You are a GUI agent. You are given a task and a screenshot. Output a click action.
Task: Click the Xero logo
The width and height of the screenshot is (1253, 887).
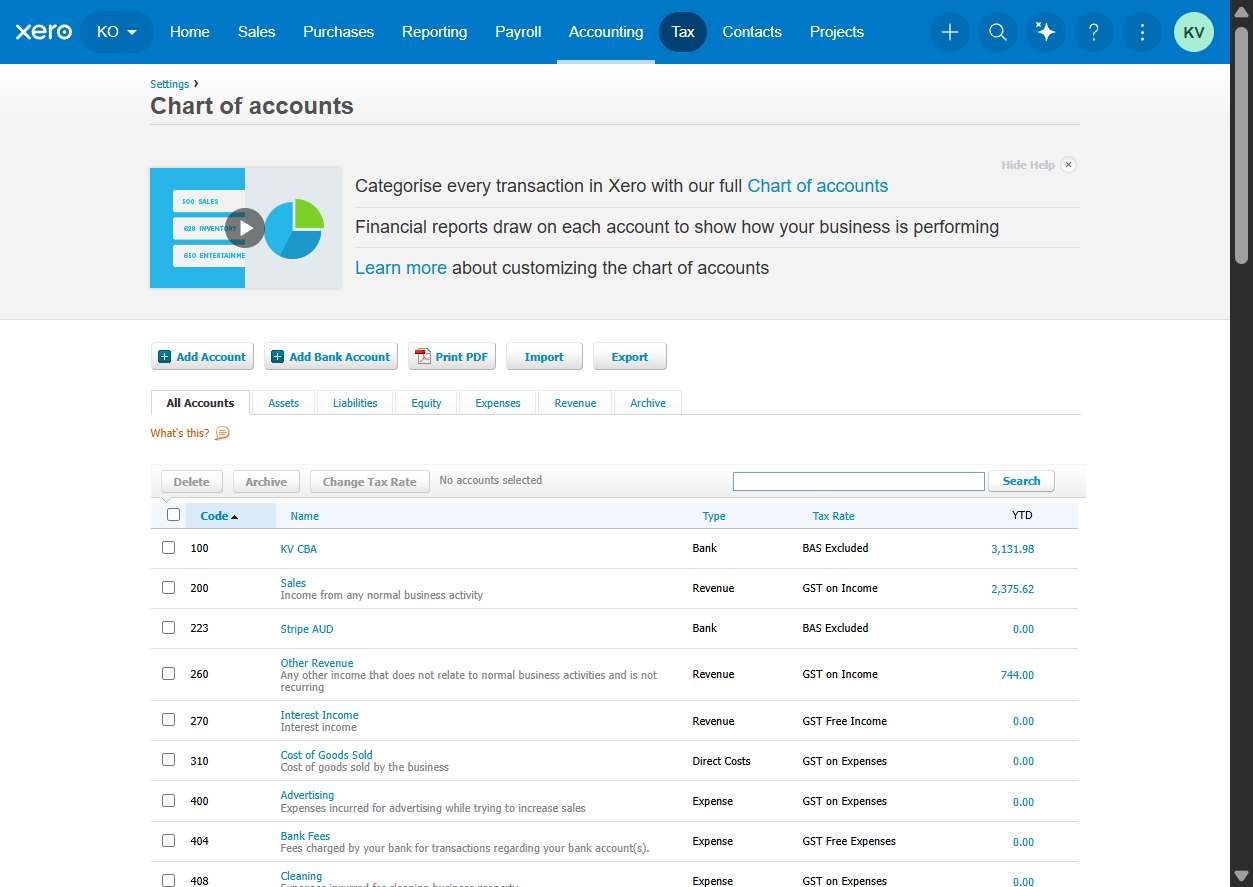click(x=44, y=32)
